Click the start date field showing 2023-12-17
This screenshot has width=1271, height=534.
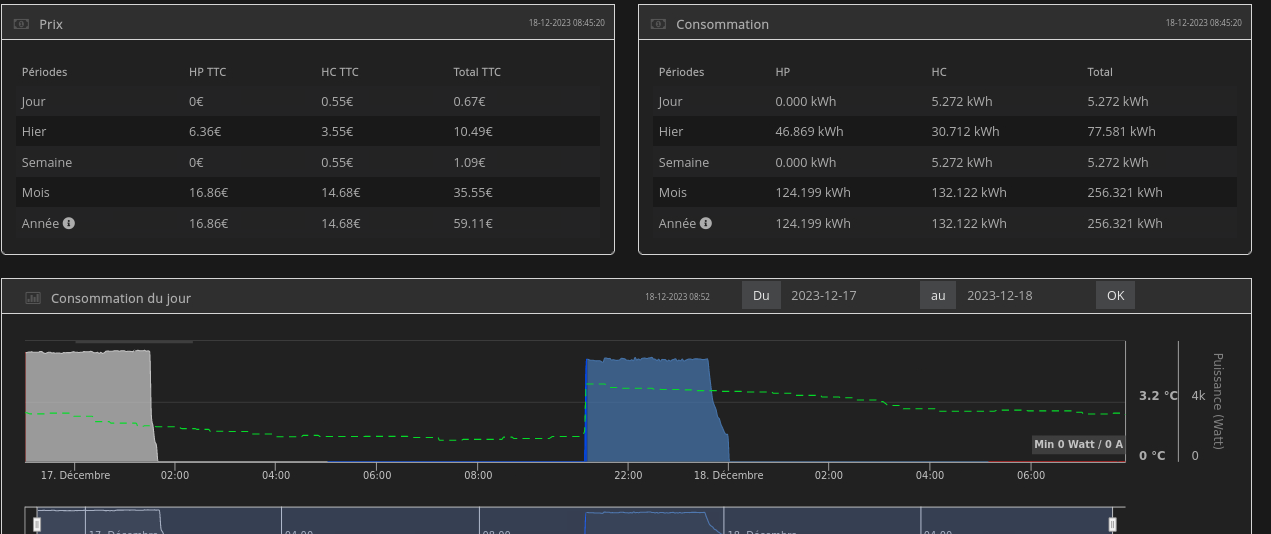click(850, 295)
